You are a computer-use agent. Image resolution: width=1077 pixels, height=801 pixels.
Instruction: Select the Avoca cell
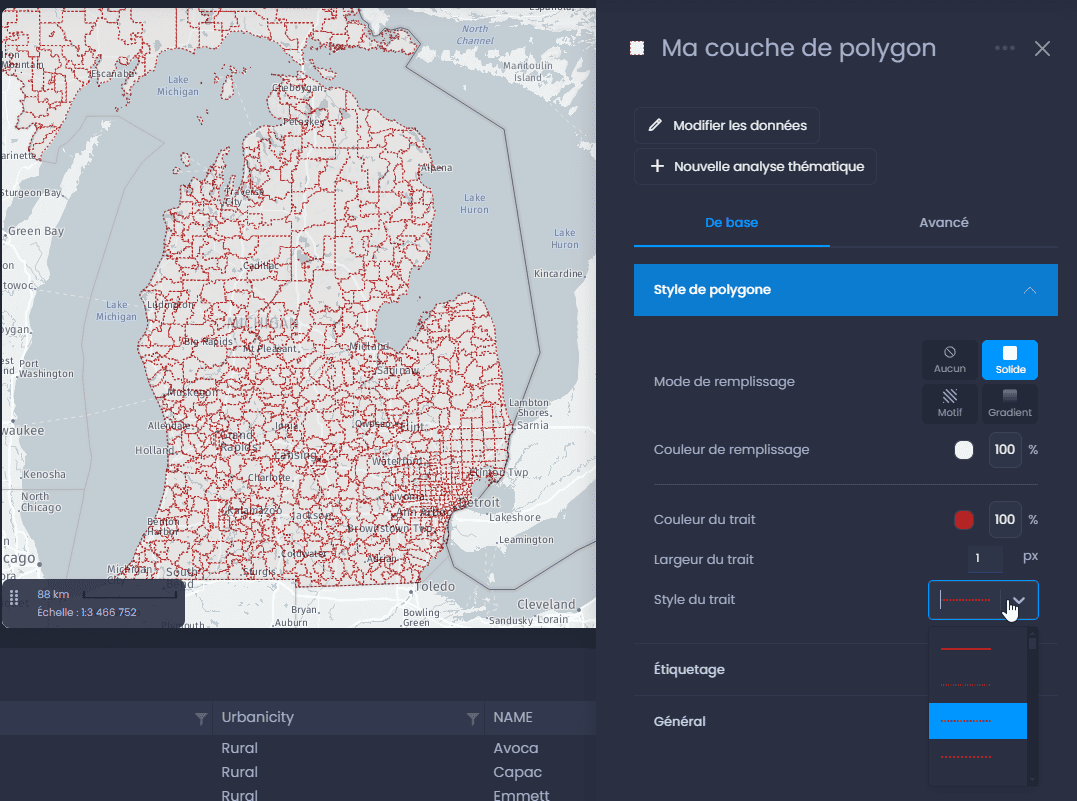pos(516,748)
